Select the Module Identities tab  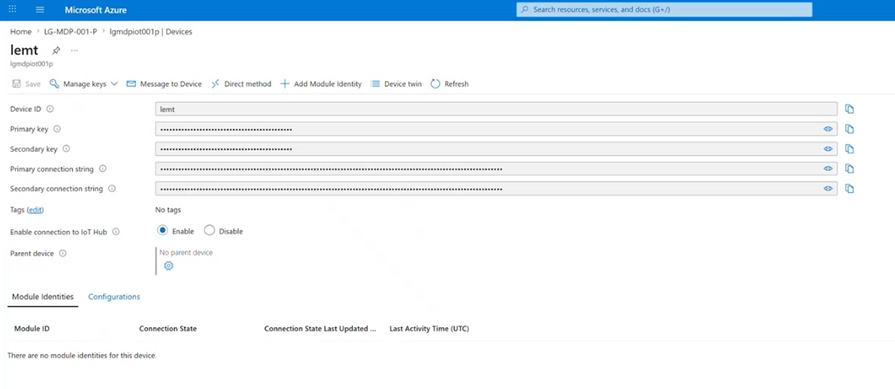click(x=43, y=297)
